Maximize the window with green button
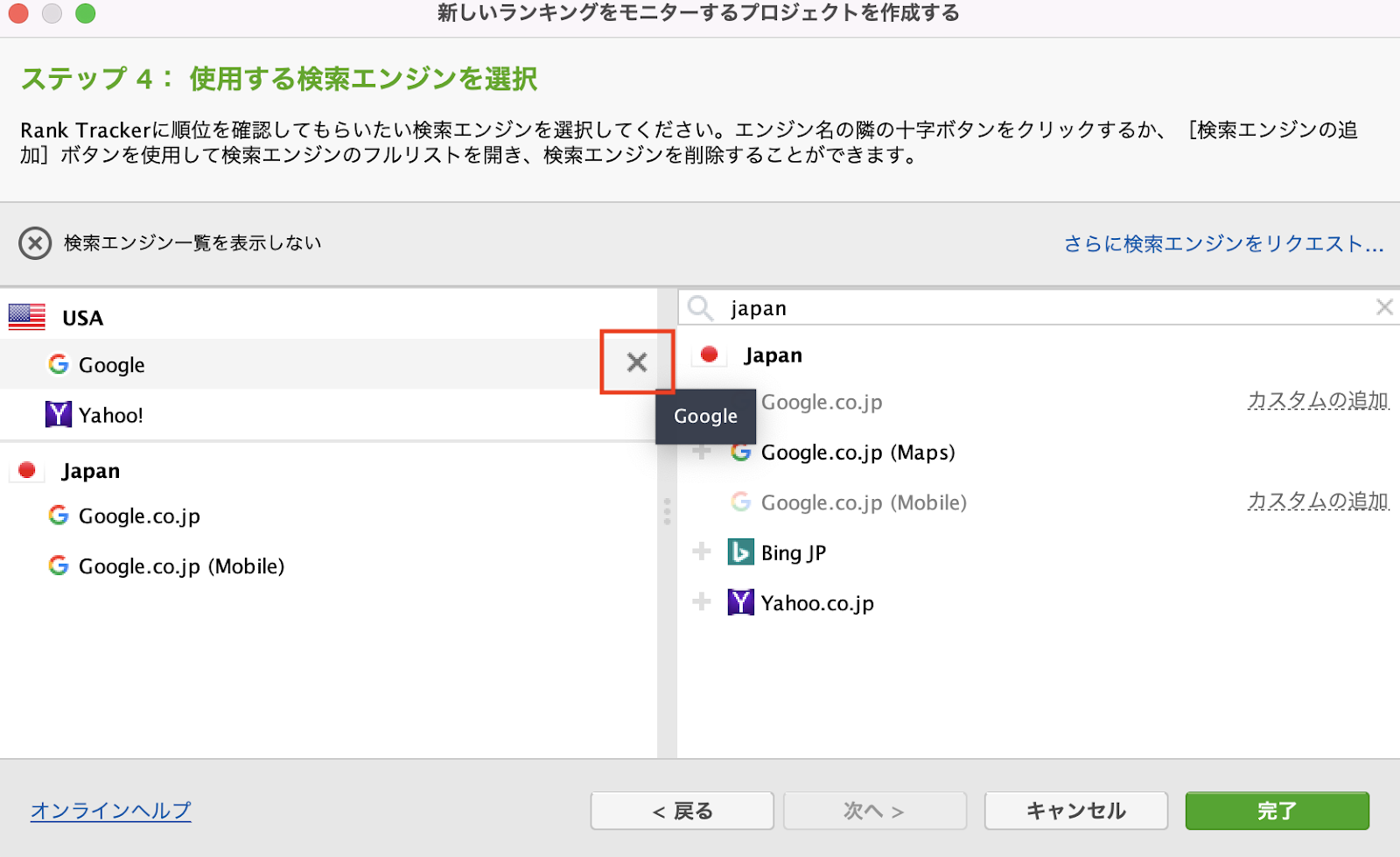Viewport: 1400px width, 857px height. click(x=85, y=13)
